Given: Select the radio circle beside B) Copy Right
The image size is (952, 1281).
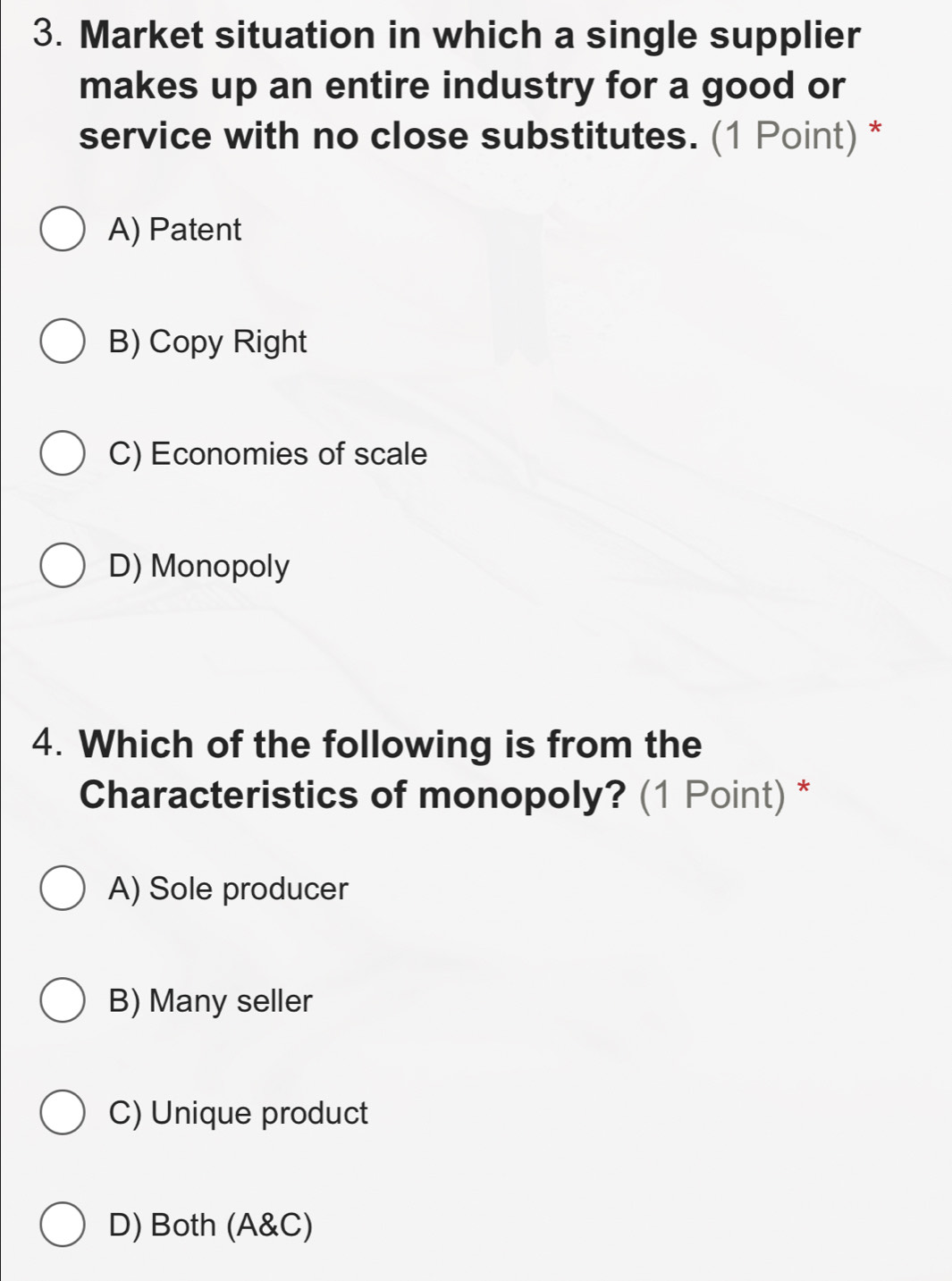Looking at the screenshot, I should (x=63, y=341).
